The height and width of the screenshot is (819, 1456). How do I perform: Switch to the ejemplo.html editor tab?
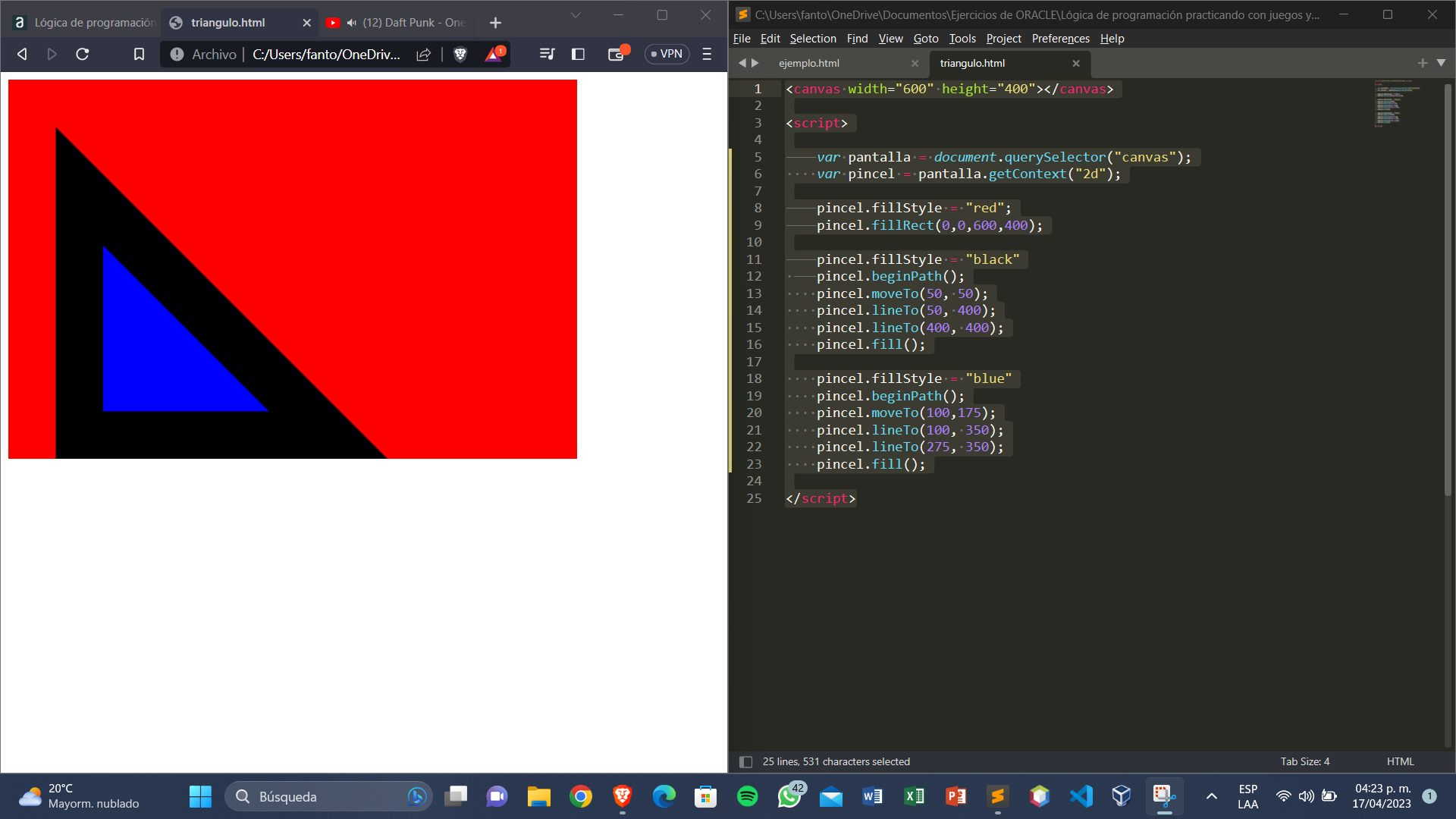tap(808, 63)
